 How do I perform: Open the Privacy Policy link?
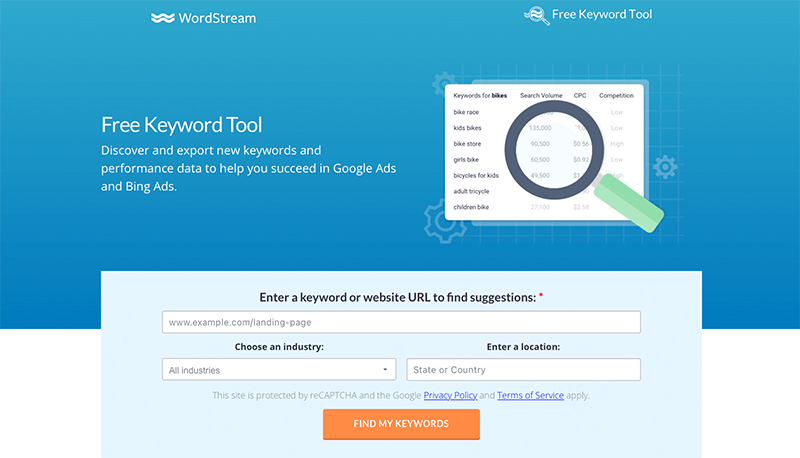(450, 395)
